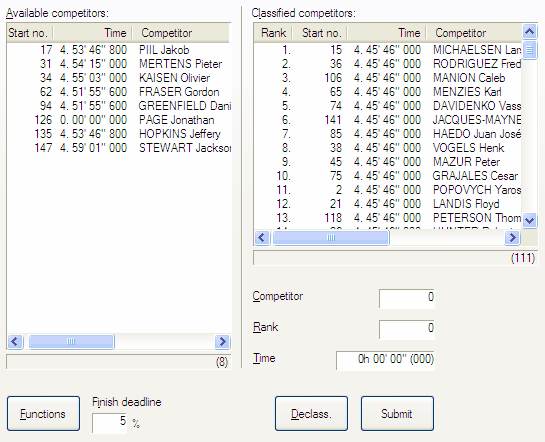Select available competitor STEWART Jackson
This screenshot has width=545, height=442.
point(118,148)
